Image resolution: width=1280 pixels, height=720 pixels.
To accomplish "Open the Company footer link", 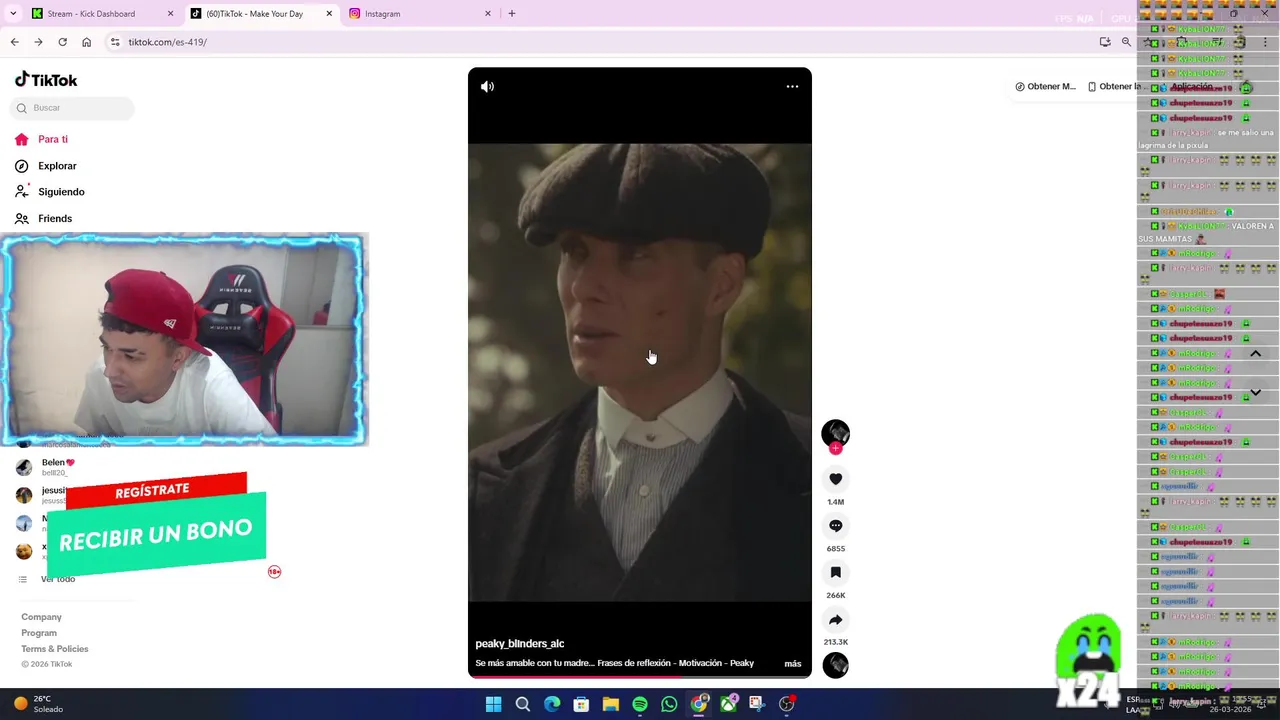I will [x=41, y=617].
